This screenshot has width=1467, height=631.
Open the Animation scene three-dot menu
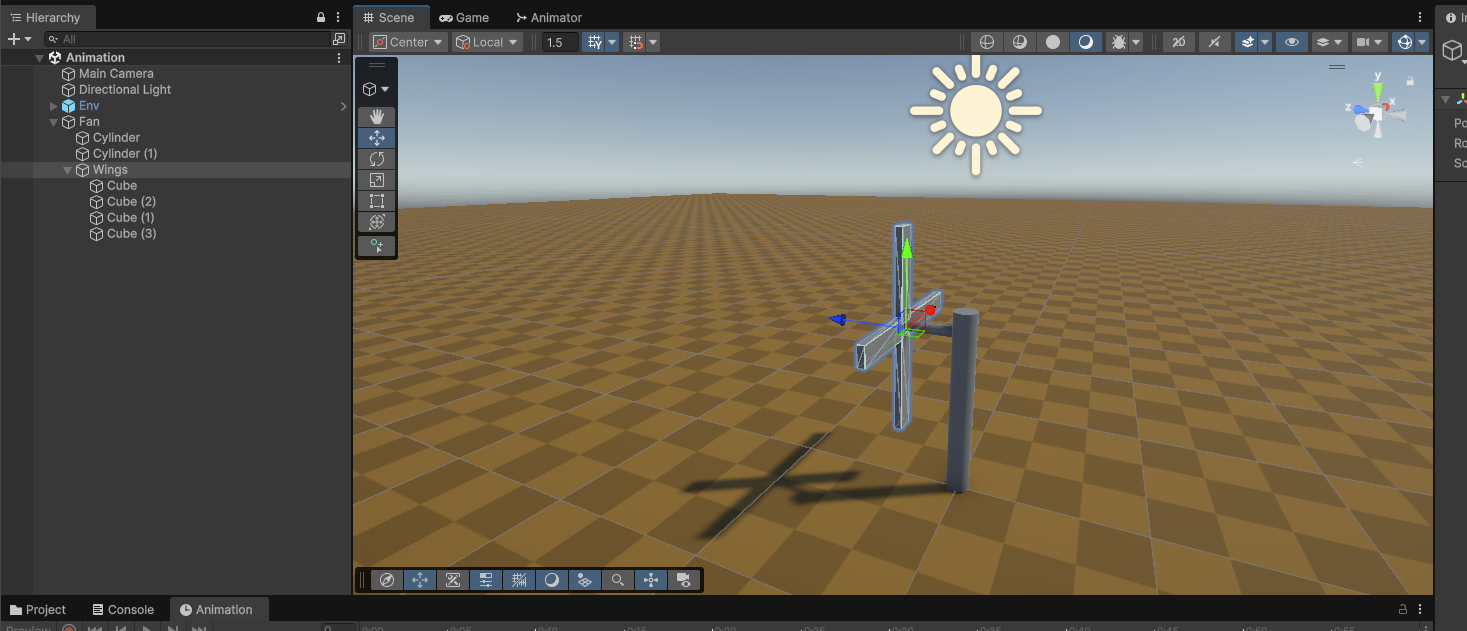coord(339,58)
